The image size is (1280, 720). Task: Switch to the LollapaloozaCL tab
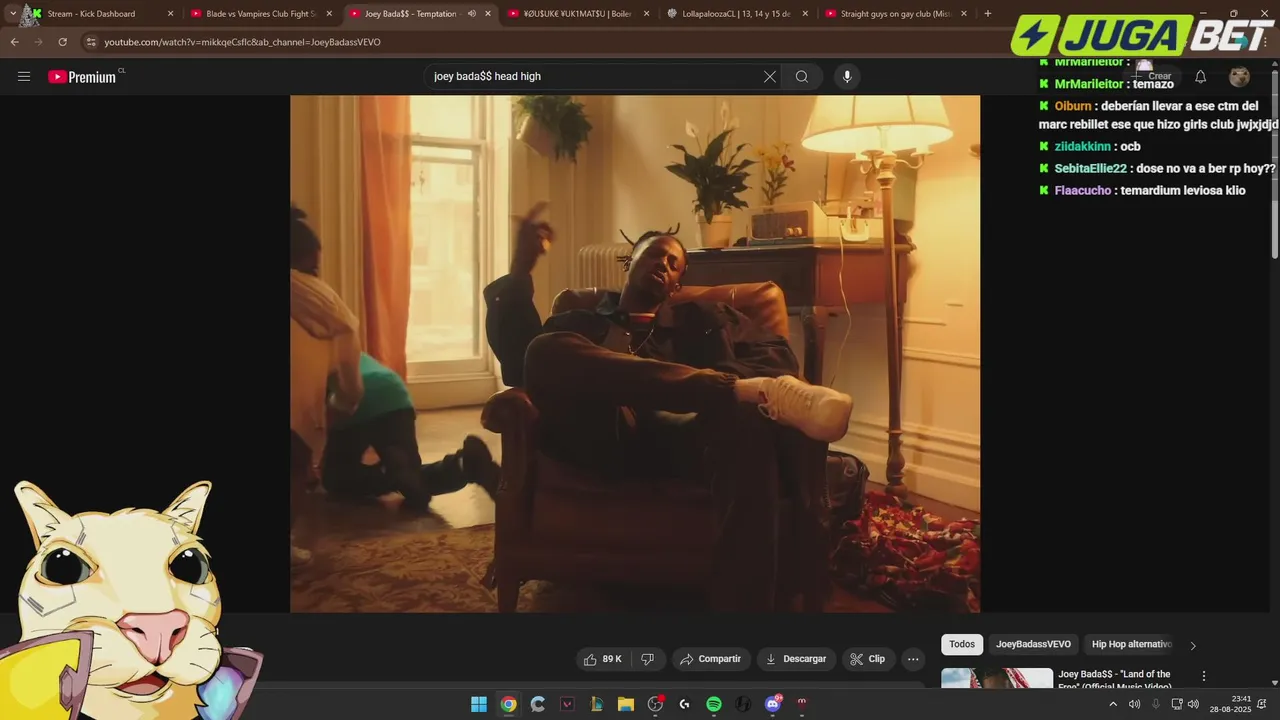(x=737, y=14)
